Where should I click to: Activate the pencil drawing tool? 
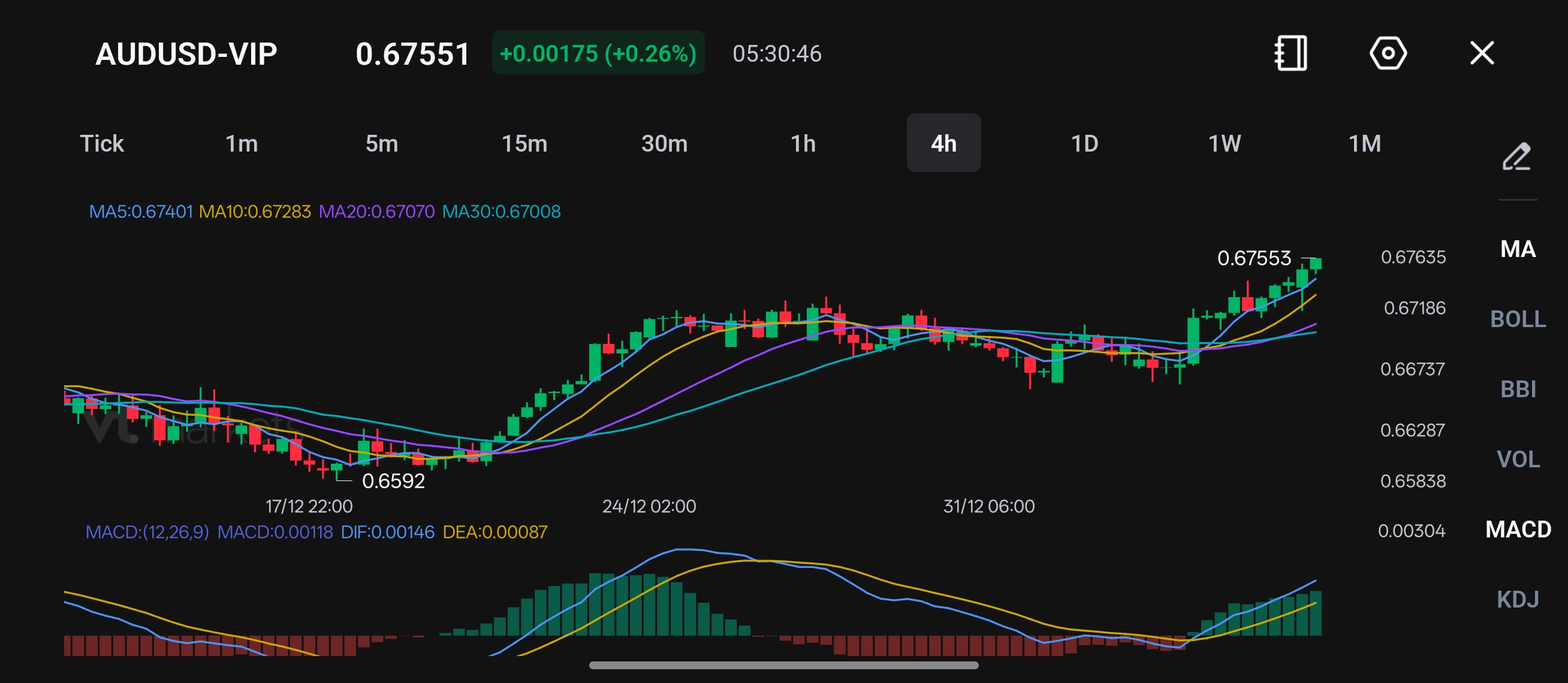[x=1516, y=157]
